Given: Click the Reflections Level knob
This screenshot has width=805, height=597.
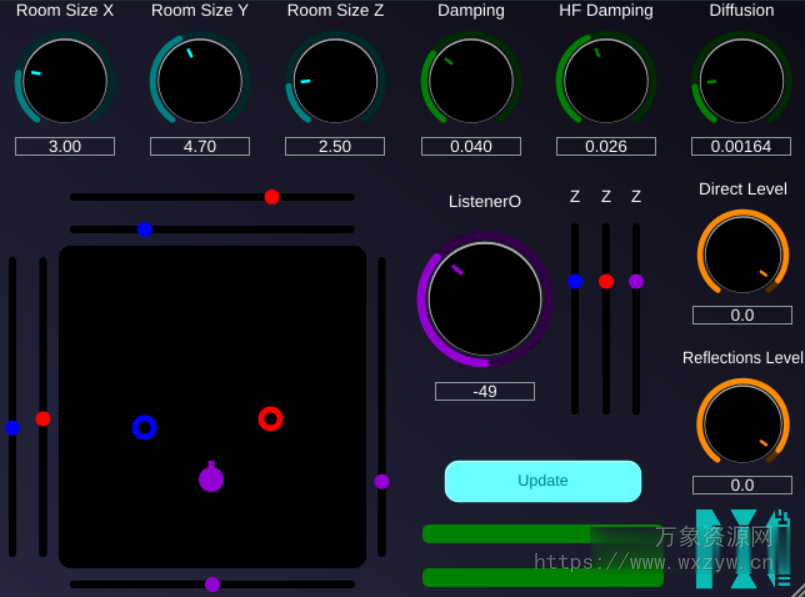Looking at the screenshot, I should [x=742, y=422].
